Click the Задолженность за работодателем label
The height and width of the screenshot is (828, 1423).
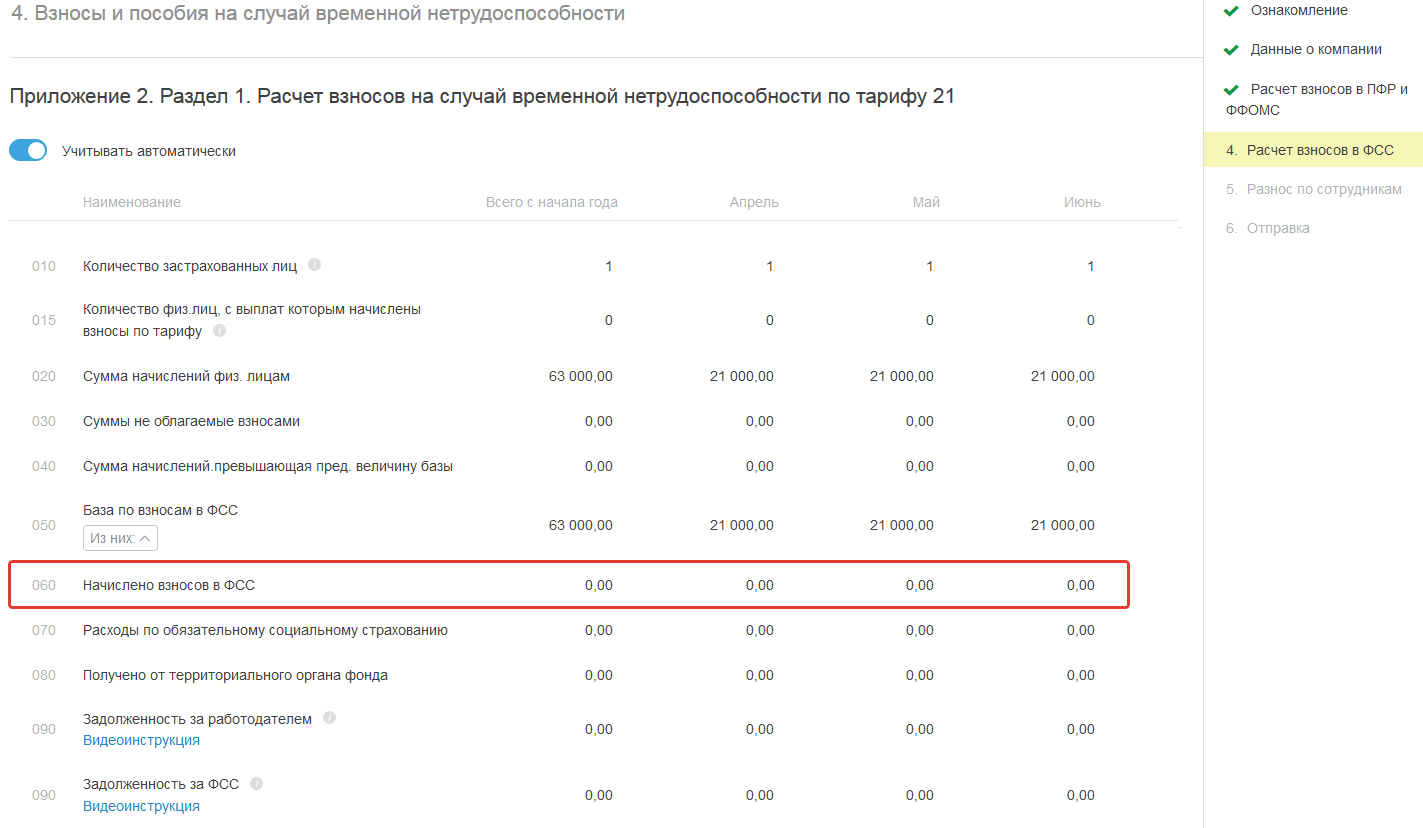pyautogui.click(x=198, y=719)
